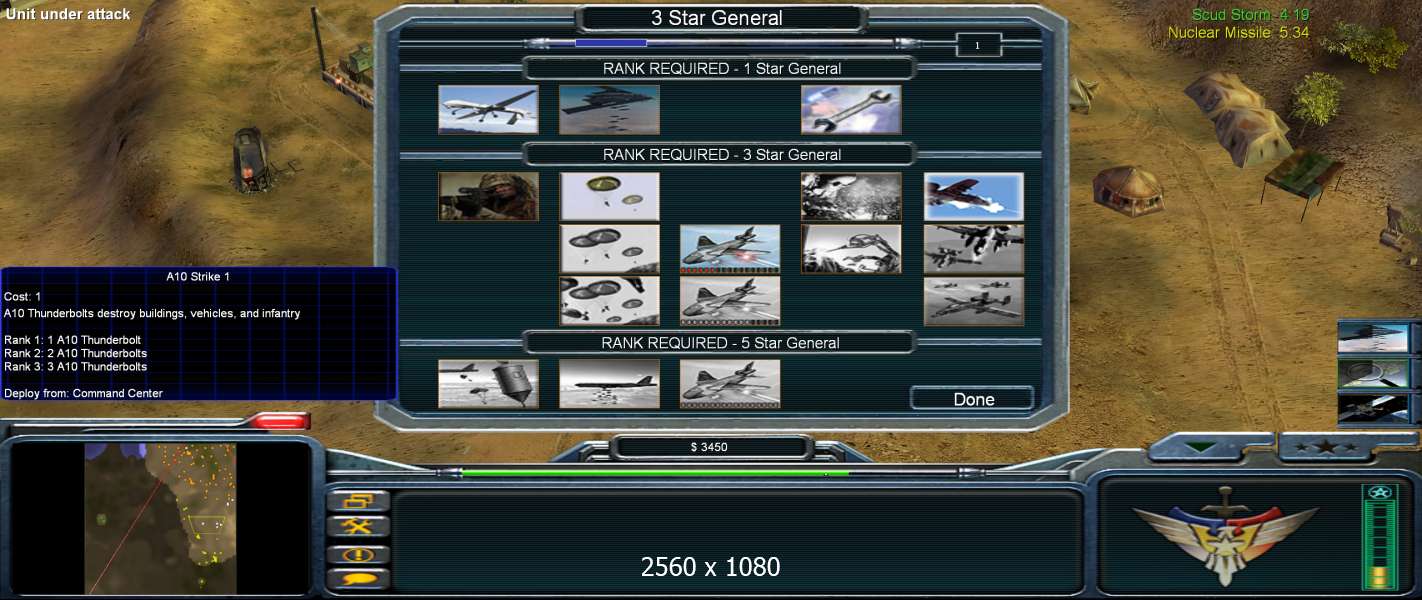Pick the grayscale helicopter power icon

(851, 249)
